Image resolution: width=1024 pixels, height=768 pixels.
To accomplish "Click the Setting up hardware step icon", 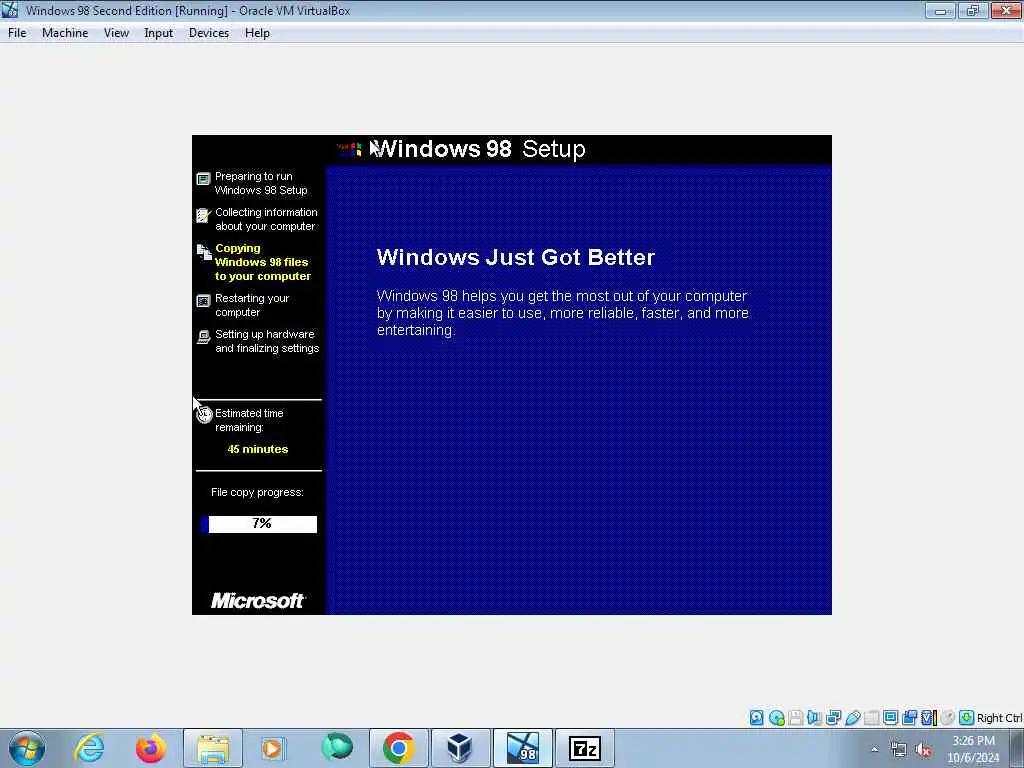I will 203,337.
